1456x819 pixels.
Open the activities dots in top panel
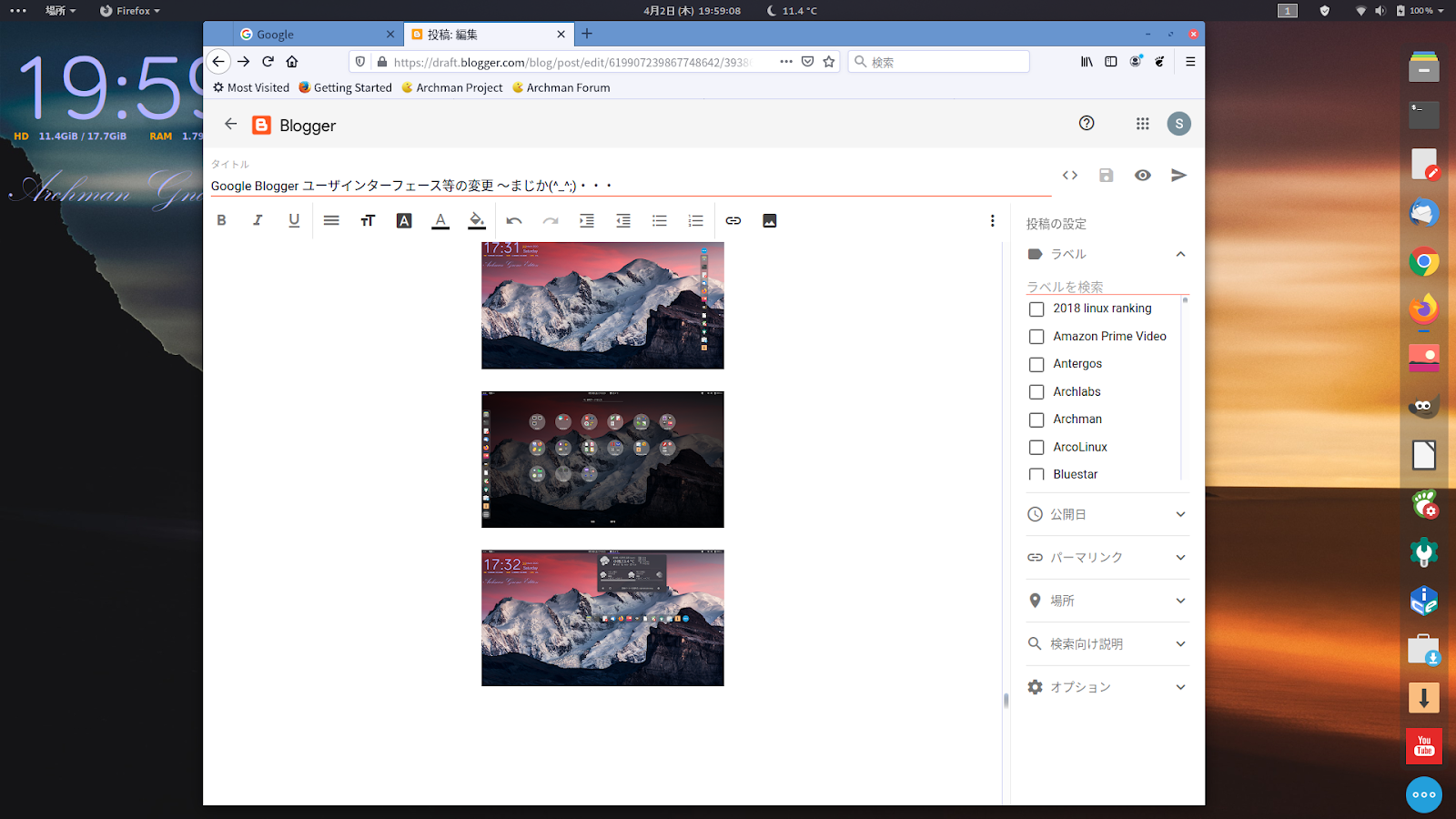18,11
